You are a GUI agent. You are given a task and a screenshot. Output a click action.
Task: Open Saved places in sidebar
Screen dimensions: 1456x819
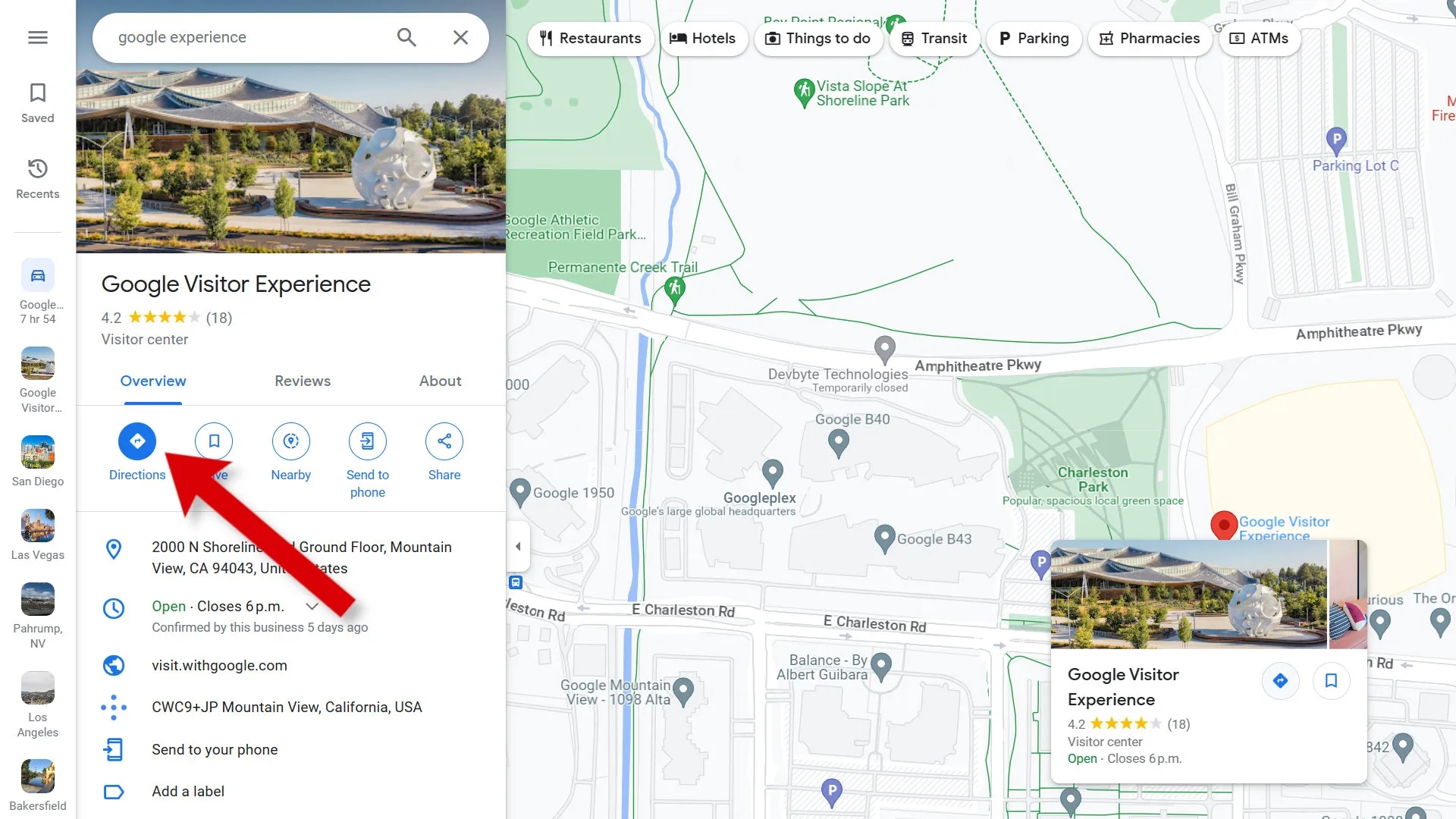[x=38, y=103]
